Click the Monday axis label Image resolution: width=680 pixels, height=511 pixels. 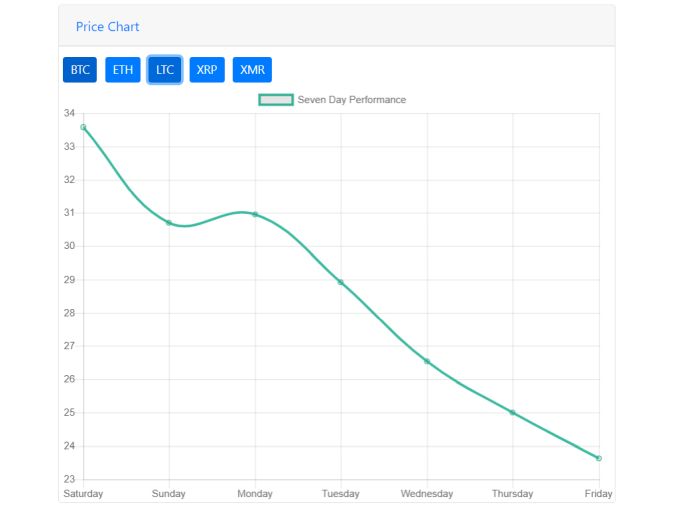[255, 494]
